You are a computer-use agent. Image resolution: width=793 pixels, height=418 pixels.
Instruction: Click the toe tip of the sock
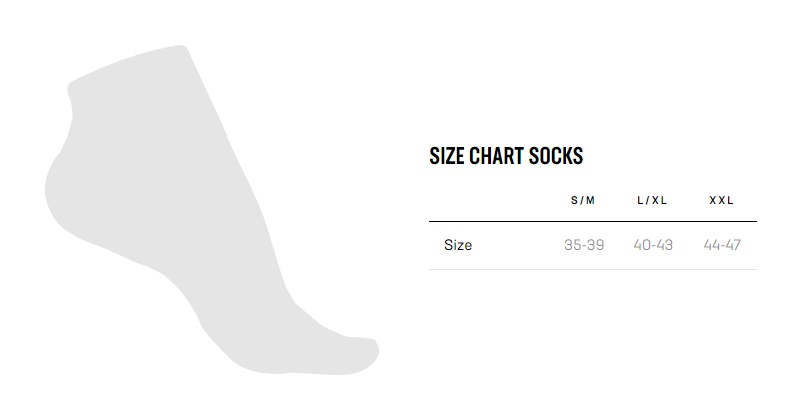point(368,353)
